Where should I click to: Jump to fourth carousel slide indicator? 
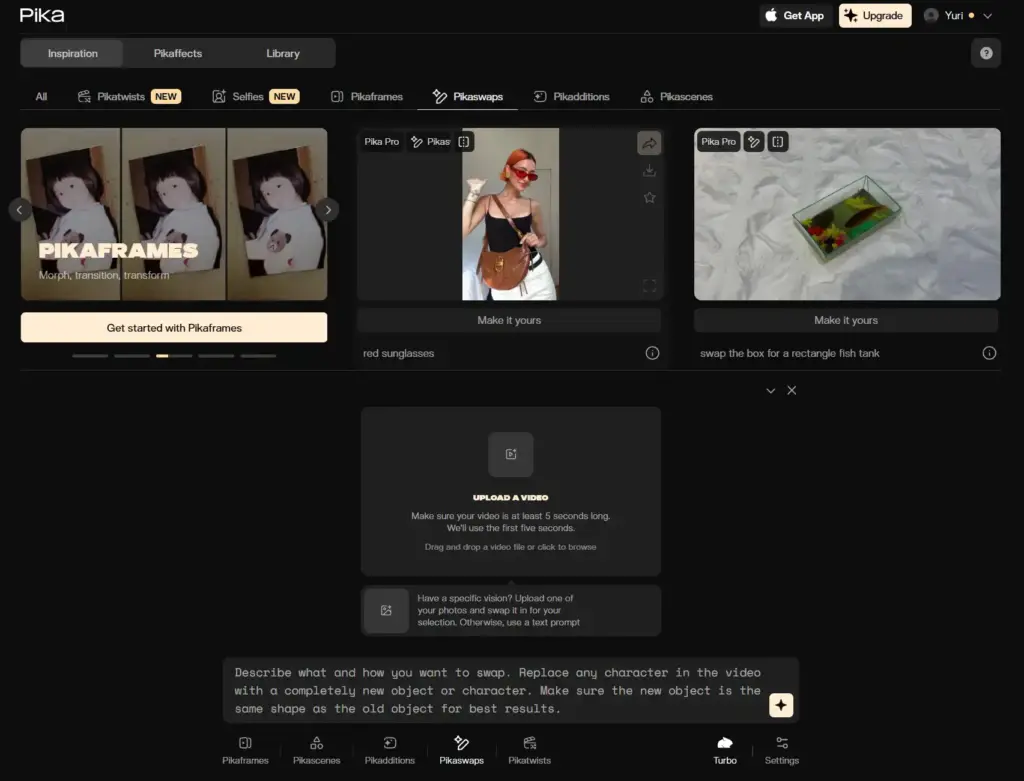(216, 356)
